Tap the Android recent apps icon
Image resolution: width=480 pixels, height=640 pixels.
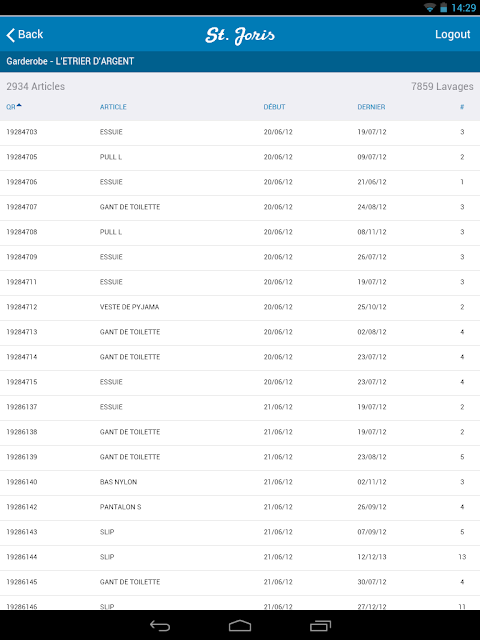(x=320, y=625)
